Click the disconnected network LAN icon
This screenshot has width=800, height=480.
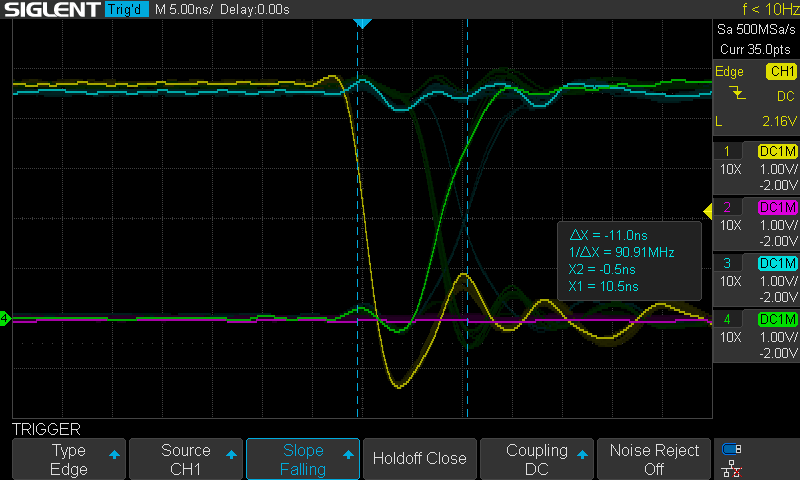pyautogui.click(x=732, y=468)
